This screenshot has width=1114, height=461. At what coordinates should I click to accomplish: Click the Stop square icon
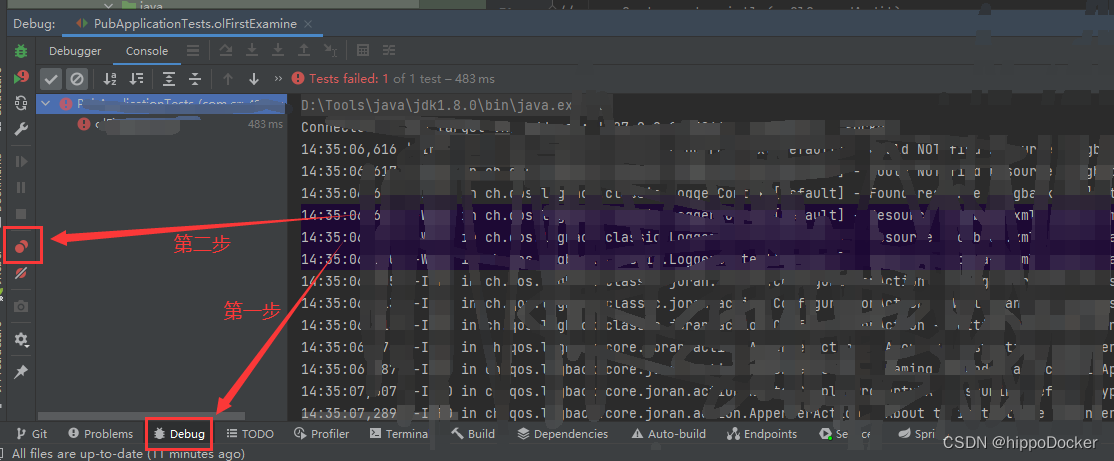tap(21, 214)
